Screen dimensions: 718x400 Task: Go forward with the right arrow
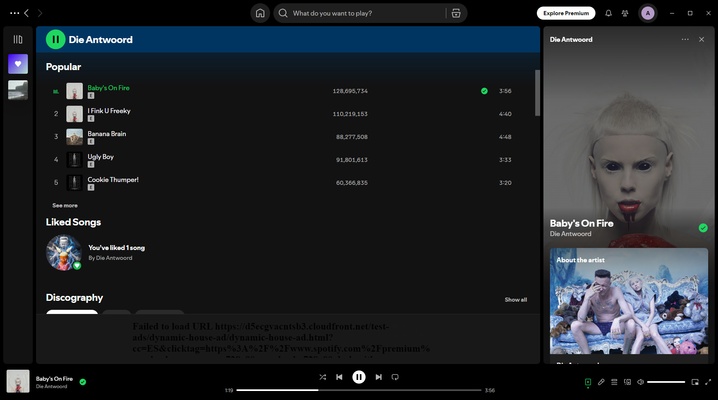(x=40, y=13)
